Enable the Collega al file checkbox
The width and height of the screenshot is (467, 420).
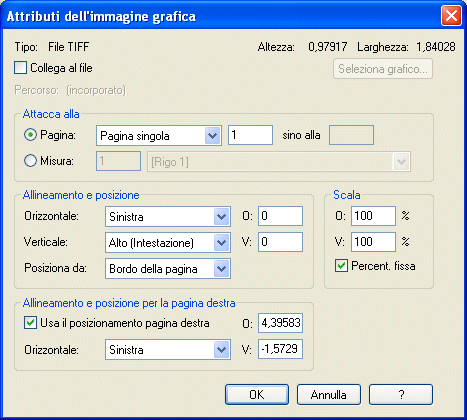(20, 68)
